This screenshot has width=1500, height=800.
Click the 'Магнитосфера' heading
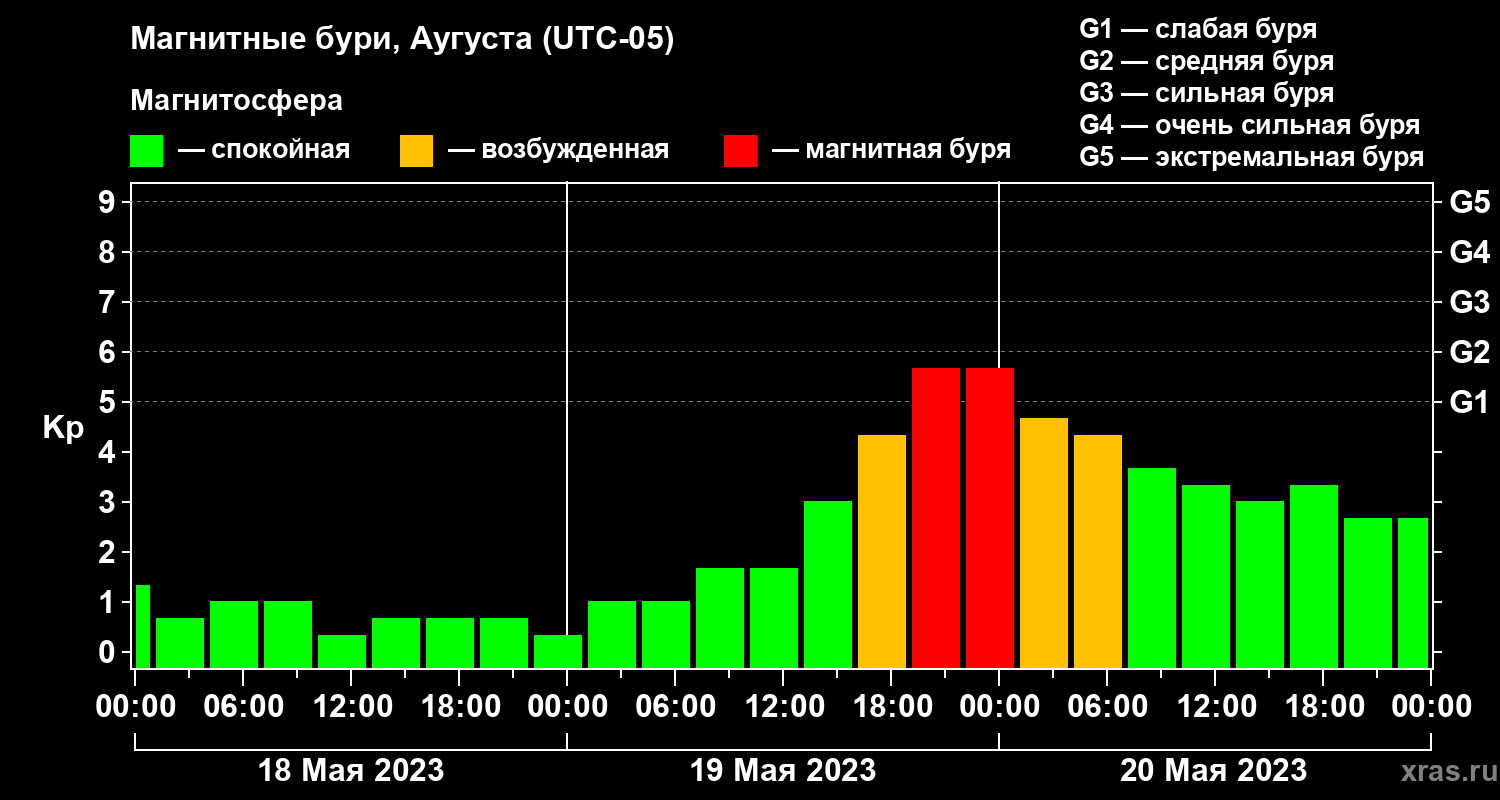pos(237,101)
